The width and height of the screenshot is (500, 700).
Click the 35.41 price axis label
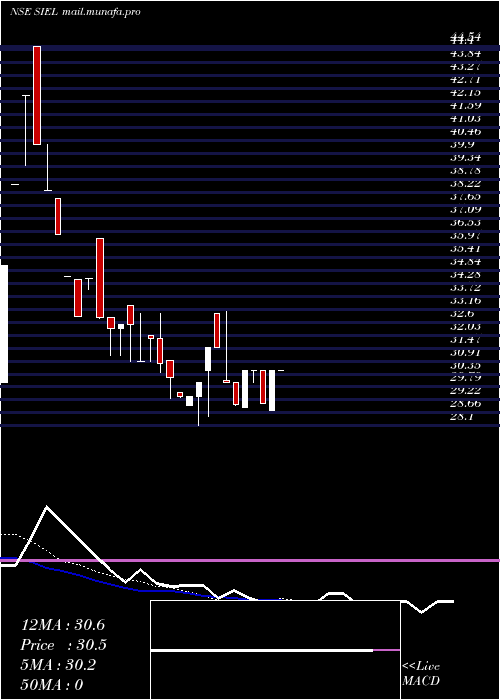point(465,248)
